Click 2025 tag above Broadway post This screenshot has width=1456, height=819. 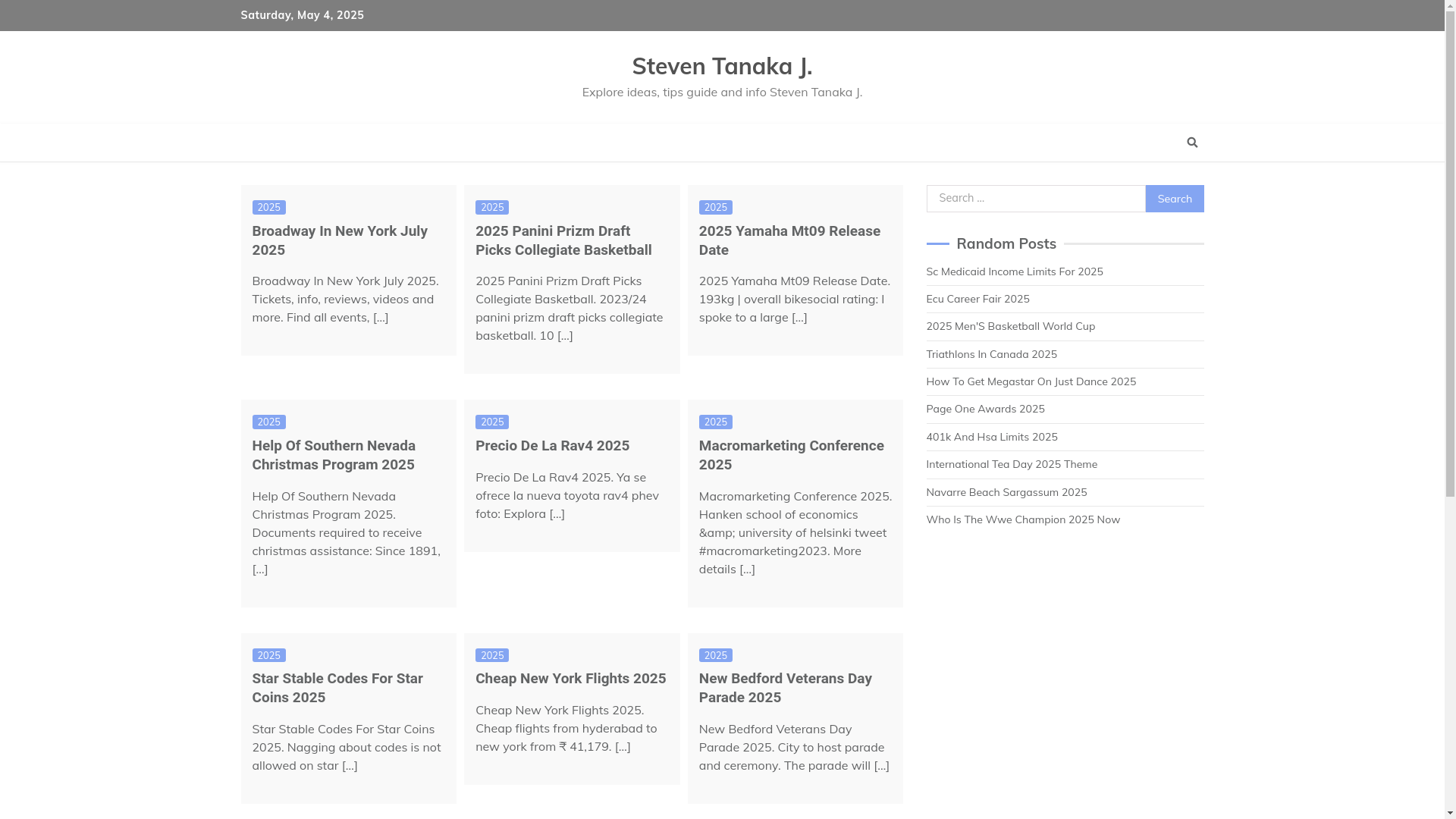pos(268,208)
